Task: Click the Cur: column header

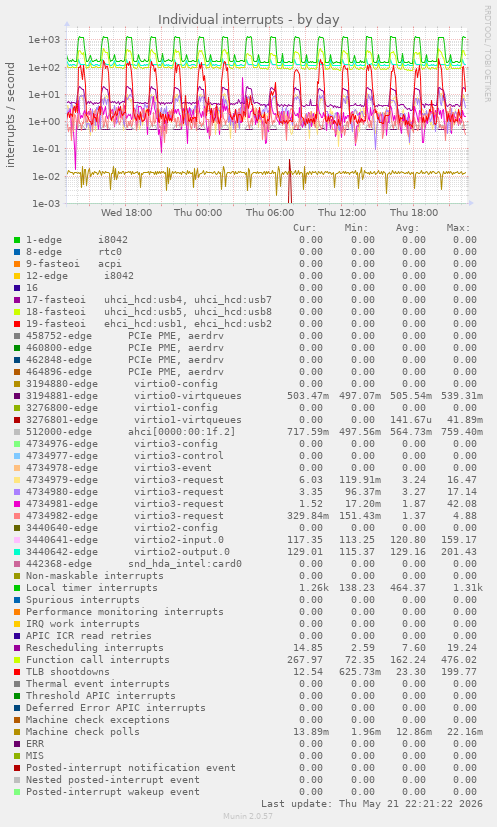Action: click(304, 228)
